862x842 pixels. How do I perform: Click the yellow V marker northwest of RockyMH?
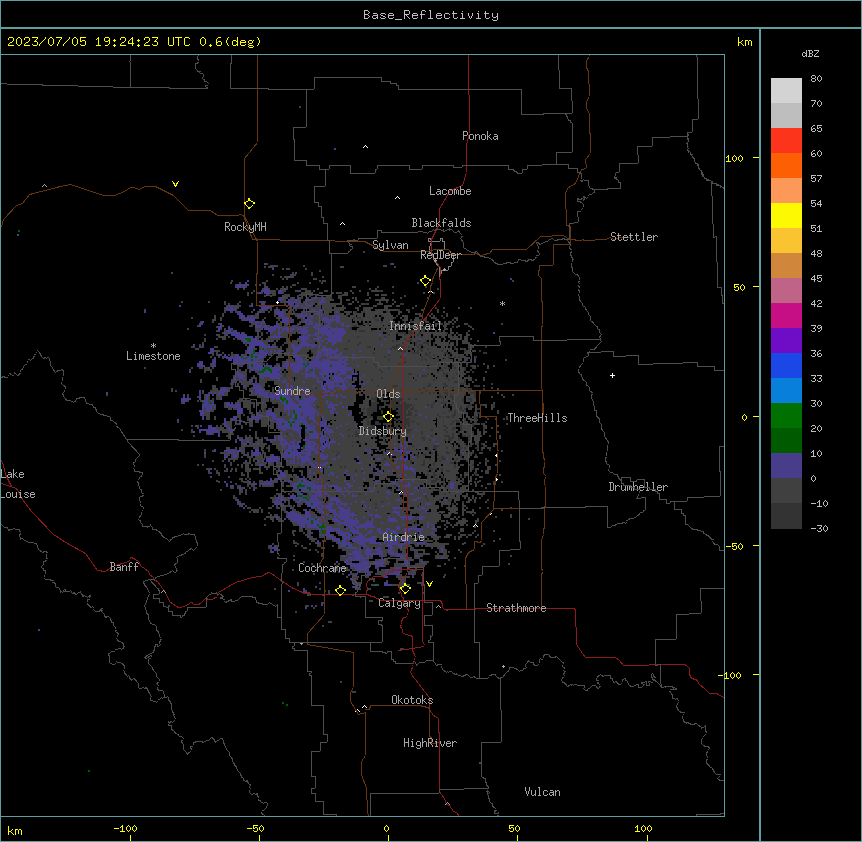pos(175,184)
